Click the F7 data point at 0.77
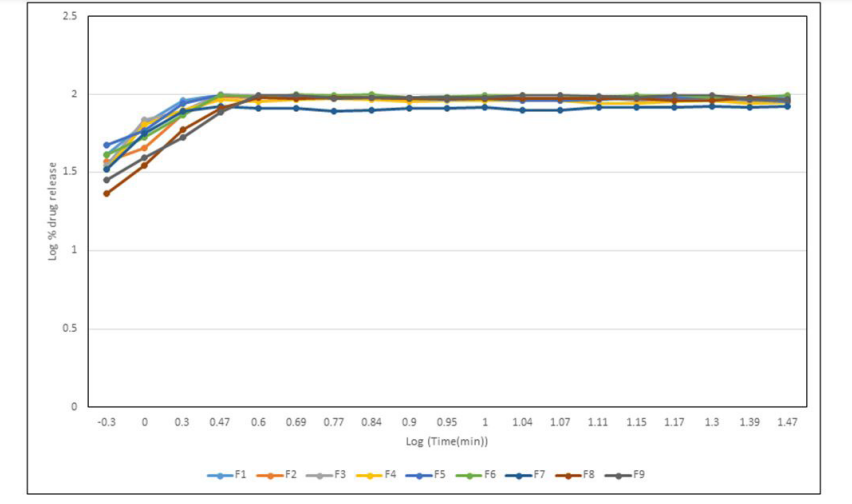Viewport: 852px width, 504px height. pos(334,111)
